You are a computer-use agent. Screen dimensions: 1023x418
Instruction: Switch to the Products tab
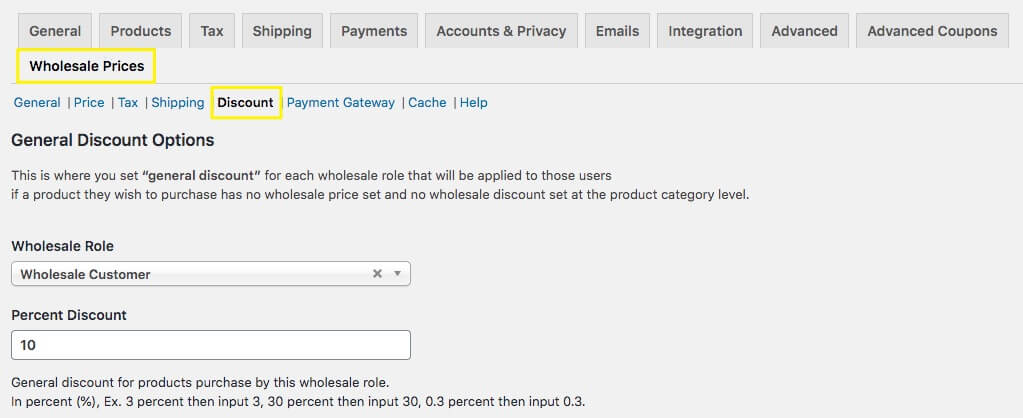pyautogui.click(x=140, y=31)
